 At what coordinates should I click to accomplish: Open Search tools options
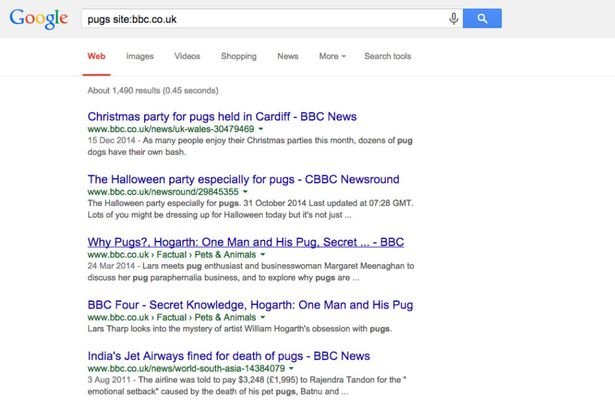pyautogui.click(x=387, y=57)
